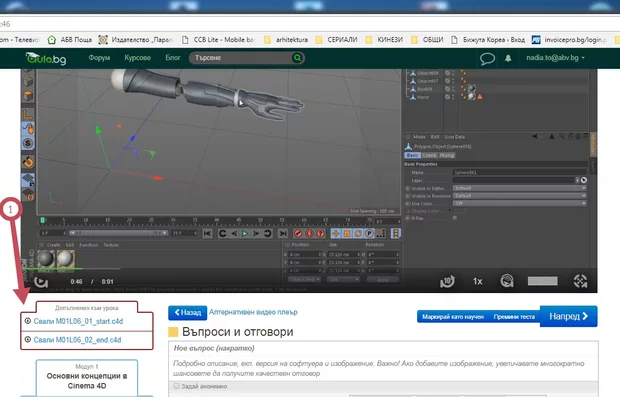Image resolution: width=620 pixels, height=397 pixels.
Task: Click the warning triangle tag on Hand object
Action: pos(480,96)
